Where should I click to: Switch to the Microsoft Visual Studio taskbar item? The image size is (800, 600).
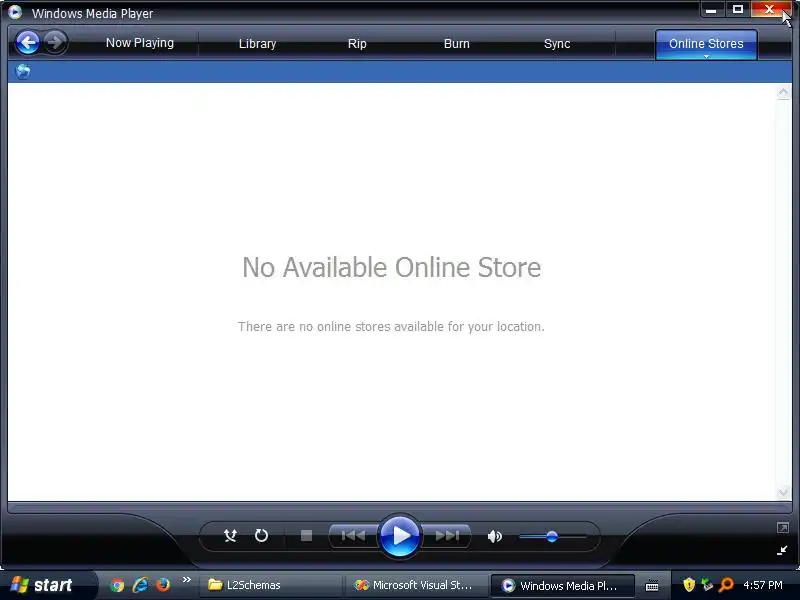pyautogui.click(x=415, y=585)
